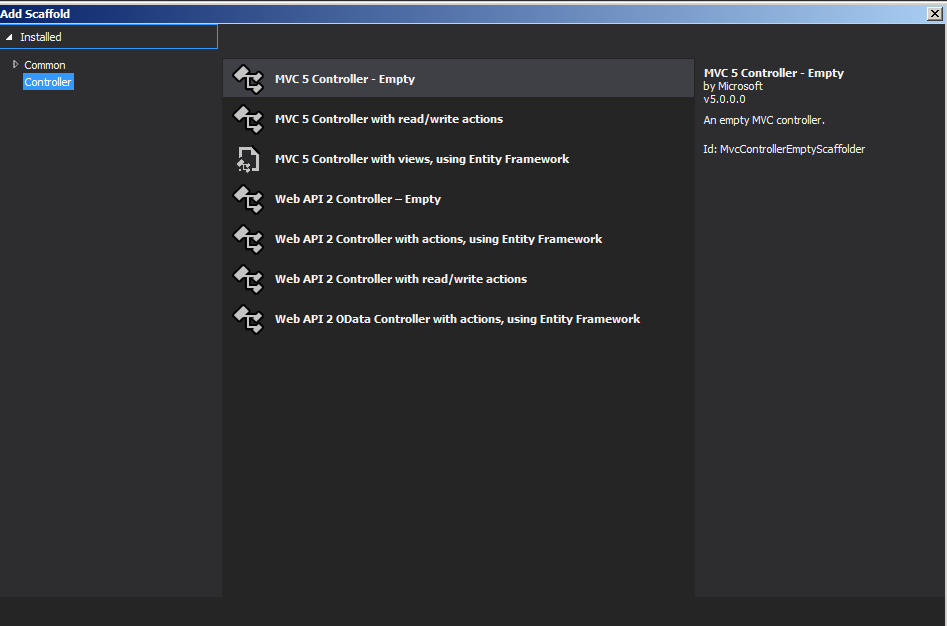This screenshot has width=947, height=626.
Task: Select the Controller category in tree
Action: click(48, 82)
